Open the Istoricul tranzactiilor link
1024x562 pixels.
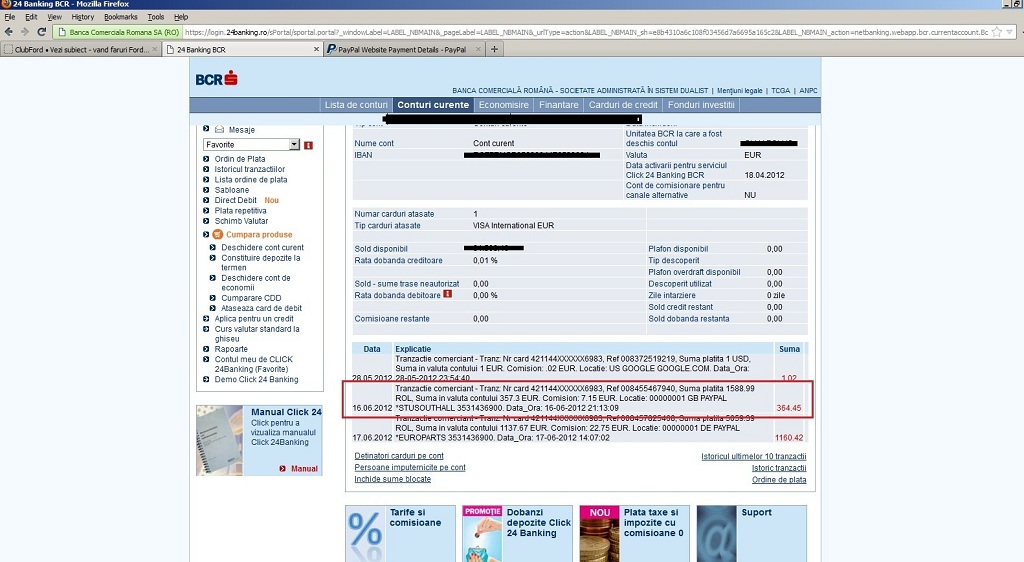249,169
